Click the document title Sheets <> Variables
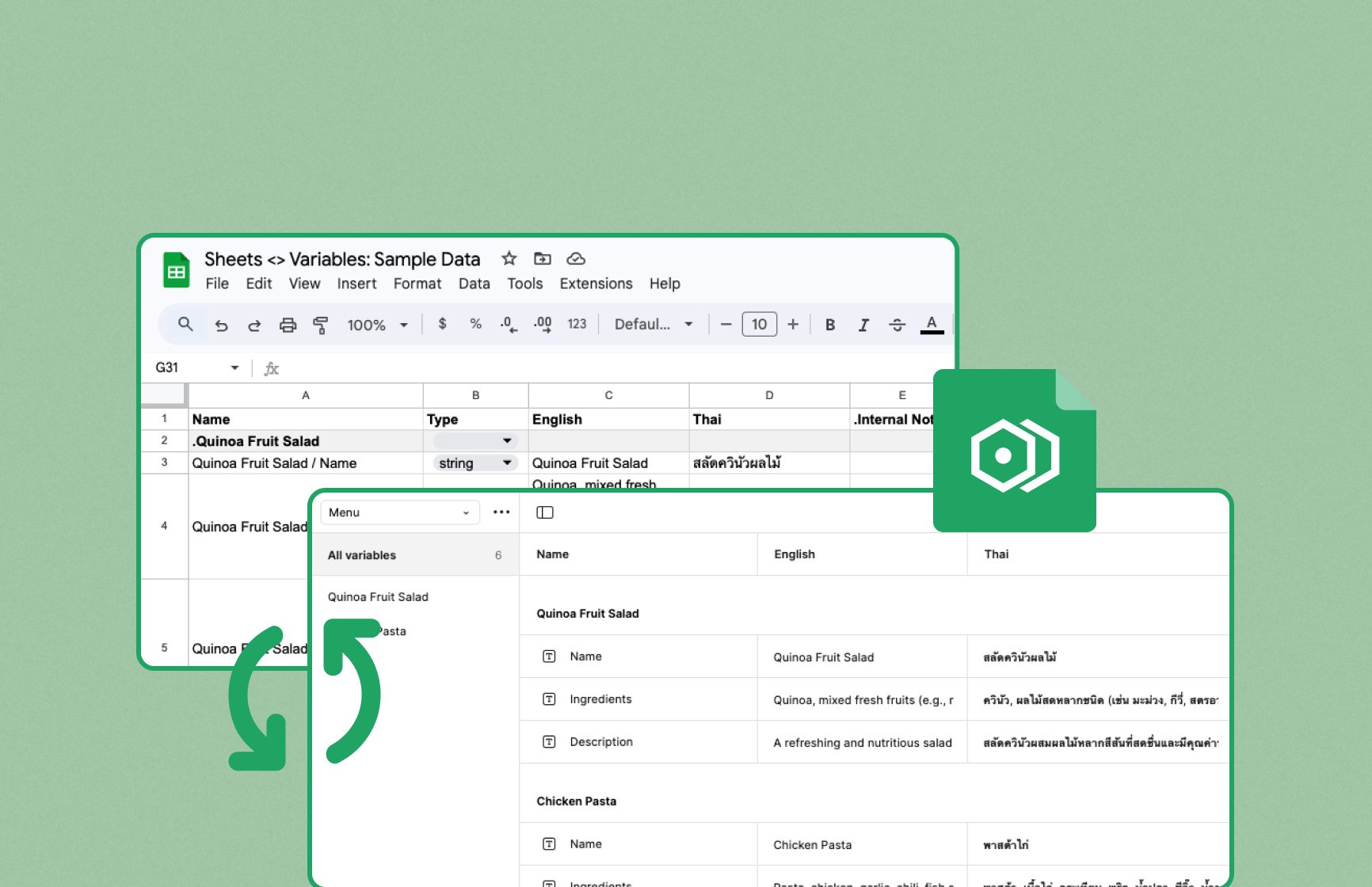This screenshot has height=887, width=1372. (x=342, y=259)
